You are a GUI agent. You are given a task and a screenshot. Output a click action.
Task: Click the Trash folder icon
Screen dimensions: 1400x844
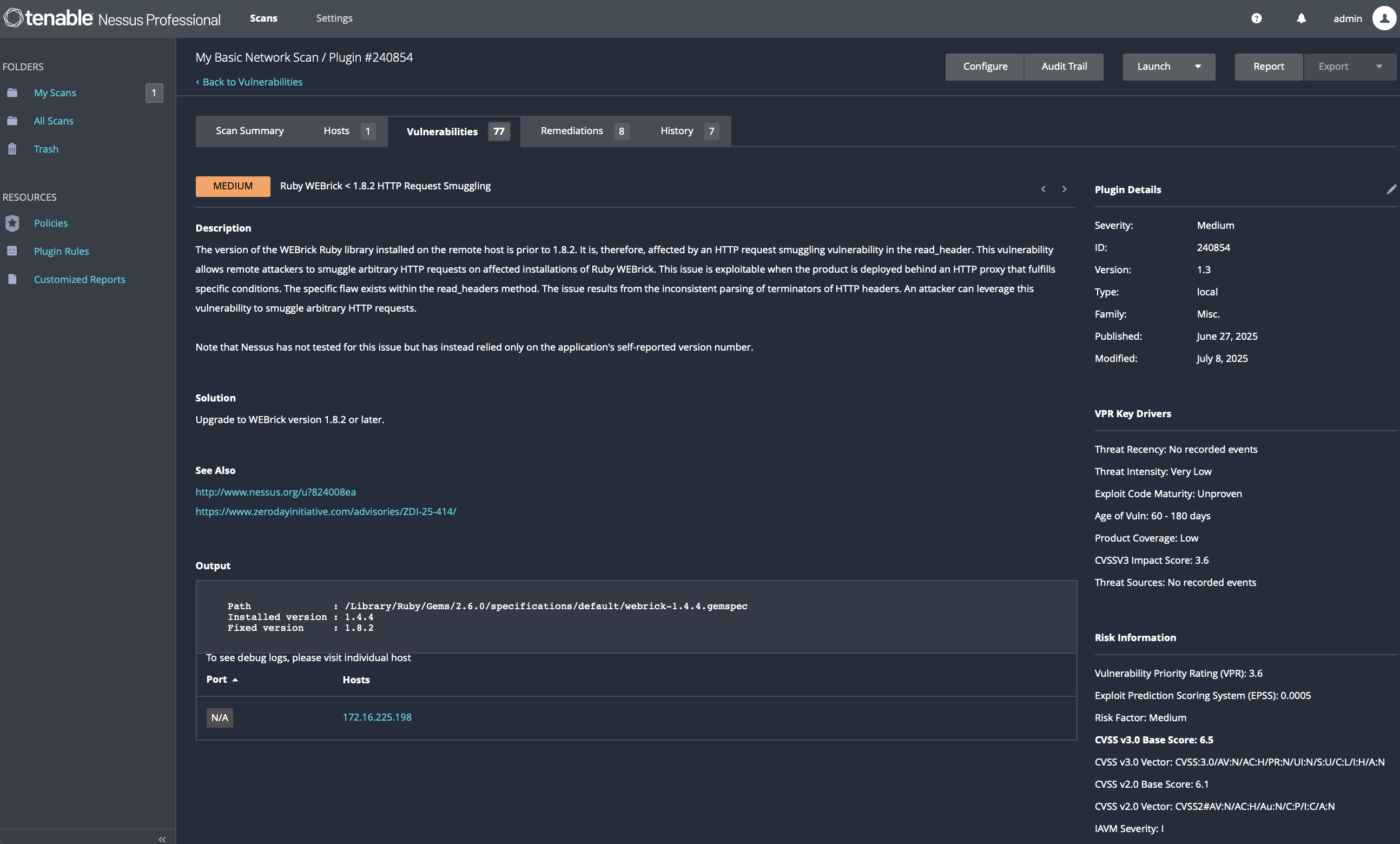point(12,149)
